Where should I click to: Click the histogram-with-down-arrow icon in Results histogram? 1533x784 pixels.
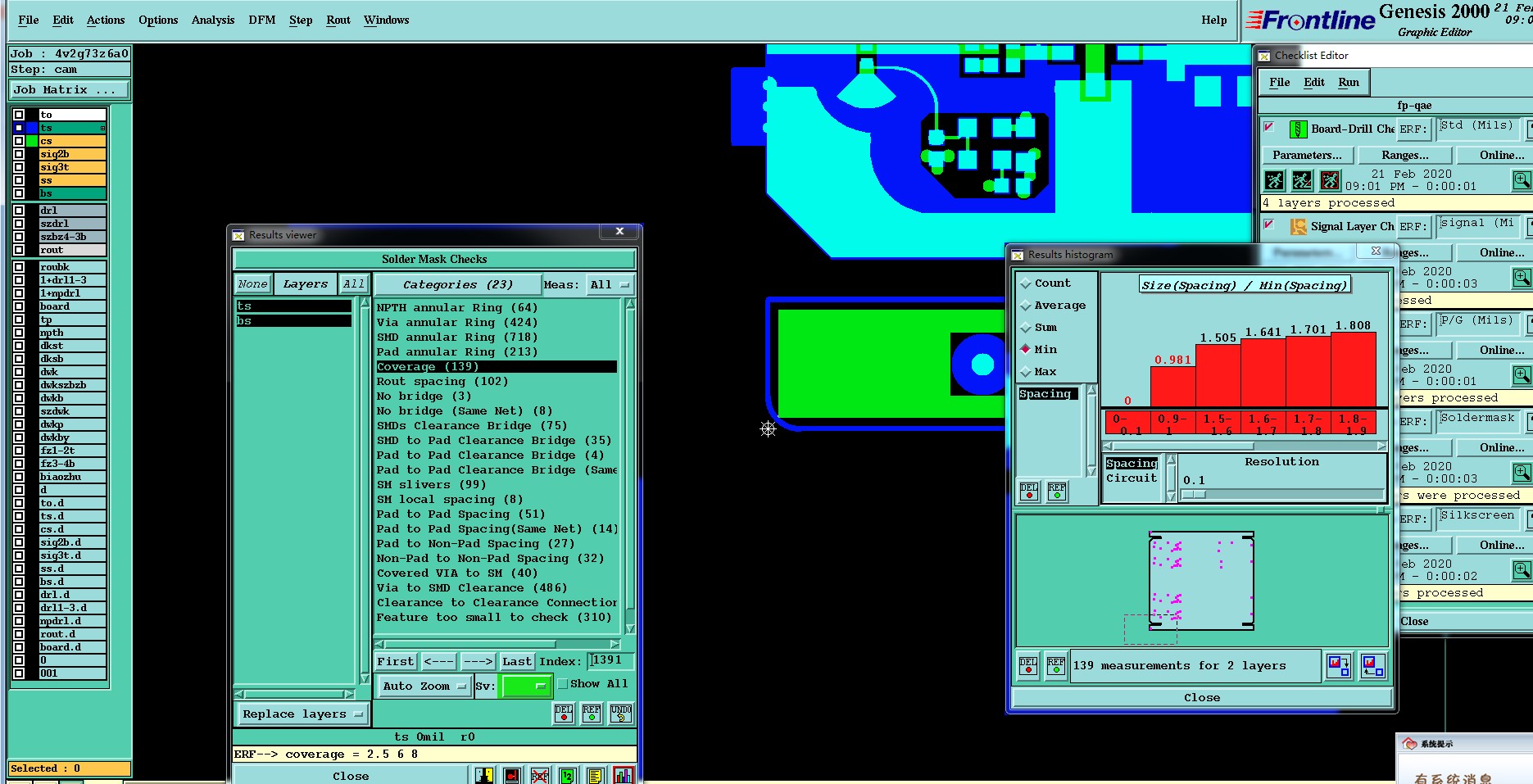pyautogui.click(x=1339, y=665)
